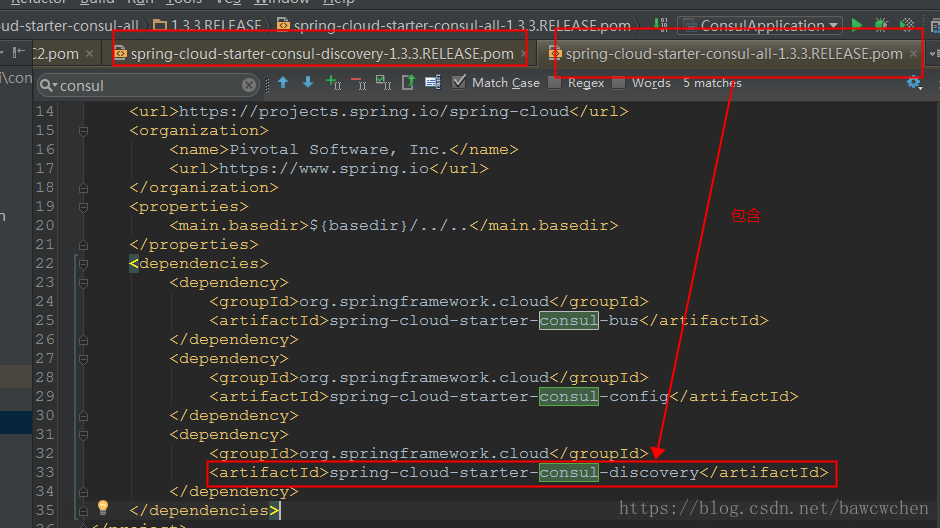940x528 pixels.
Task: Click the lightbulb intention icon at line 35
Action: pyautogui.click(x=103, y=508)
